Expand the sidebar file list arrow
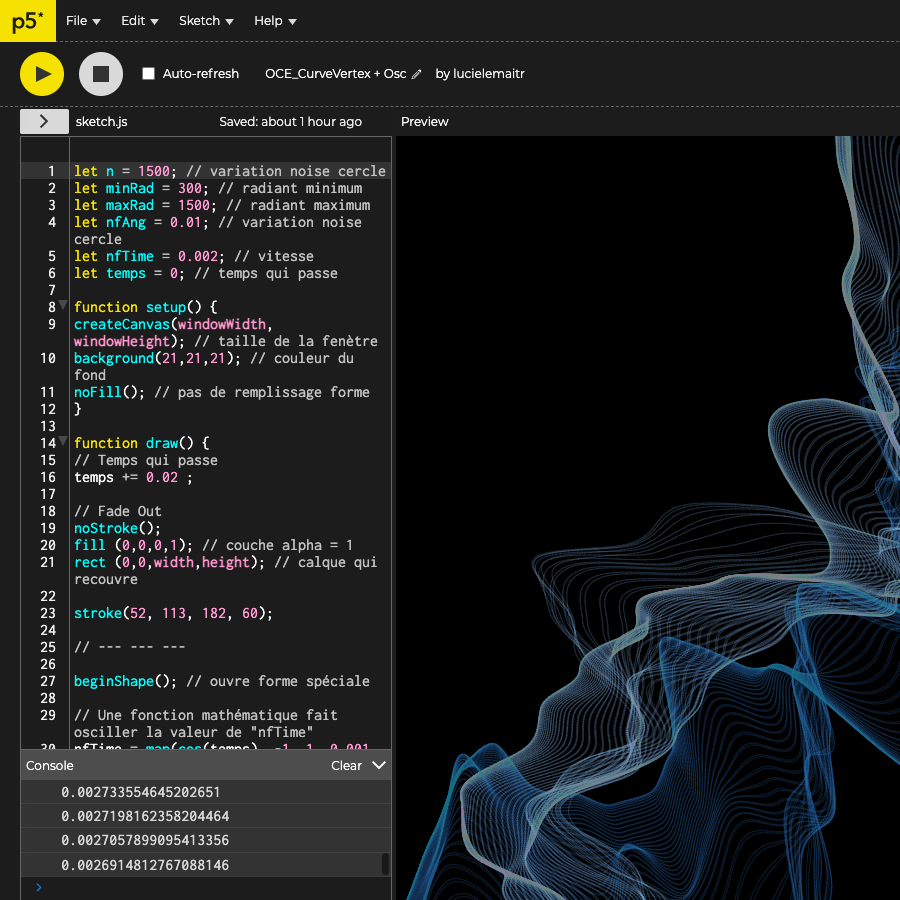This screenshot has width=900, height=900. coord(44,121)
